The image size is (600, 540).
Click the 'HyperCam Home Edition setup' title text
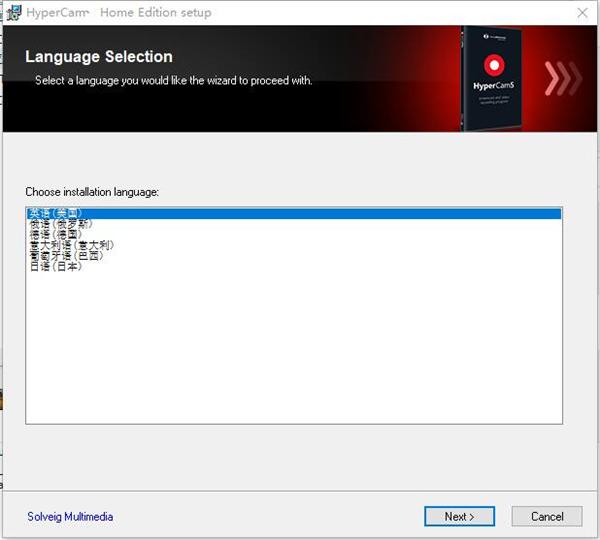pos(119,13)
